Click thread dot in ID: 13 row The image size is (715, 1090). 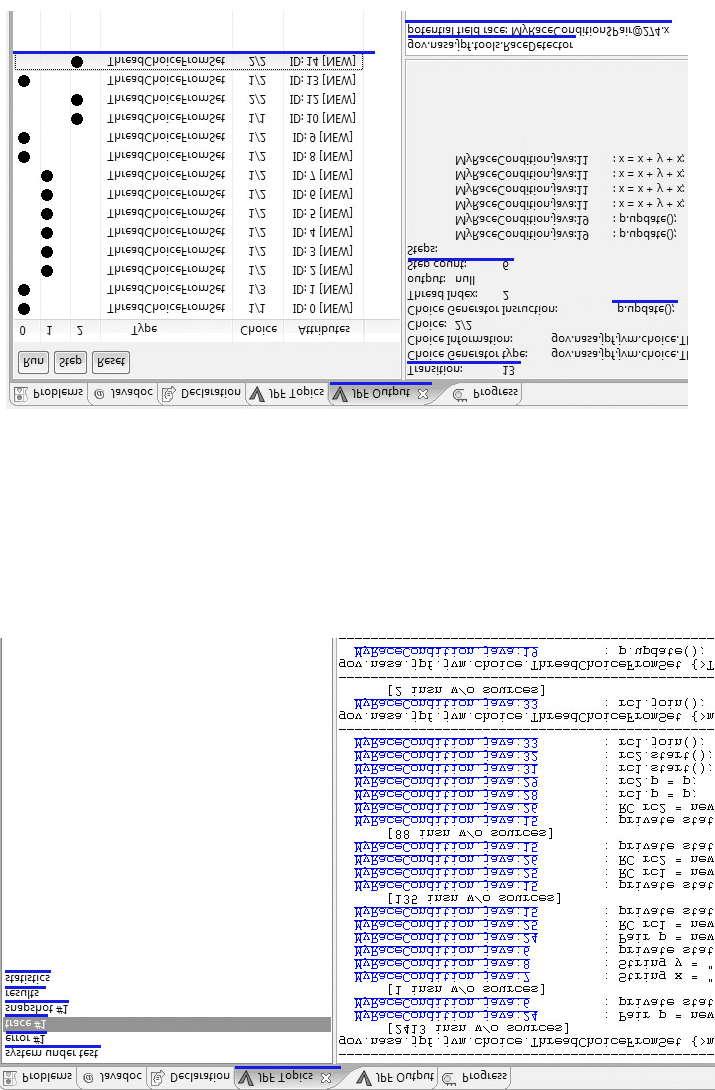pyautogui.click(x=24, y=81)
